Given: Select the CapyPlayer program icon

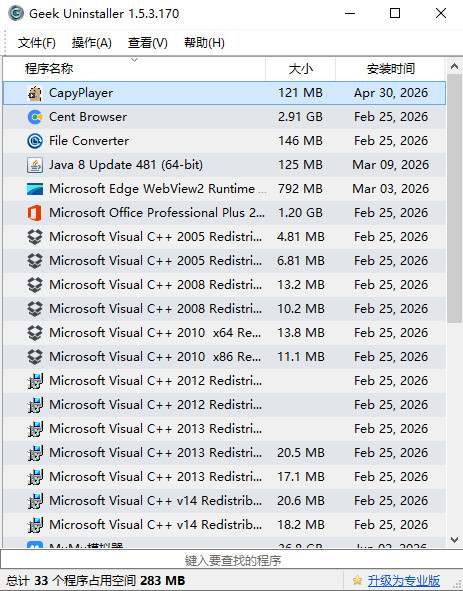Looking at the screenshot, I should (35, 93).
